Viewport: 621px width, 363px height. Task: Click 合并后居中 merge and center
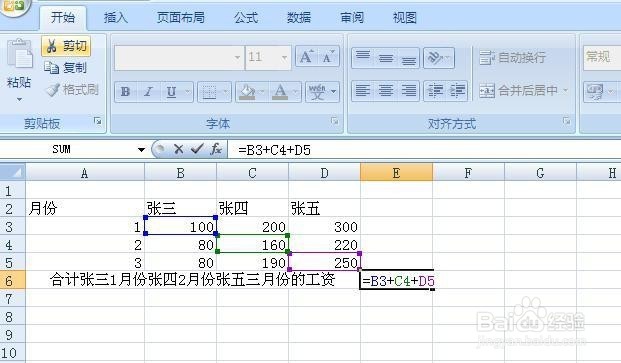[519, 91]
